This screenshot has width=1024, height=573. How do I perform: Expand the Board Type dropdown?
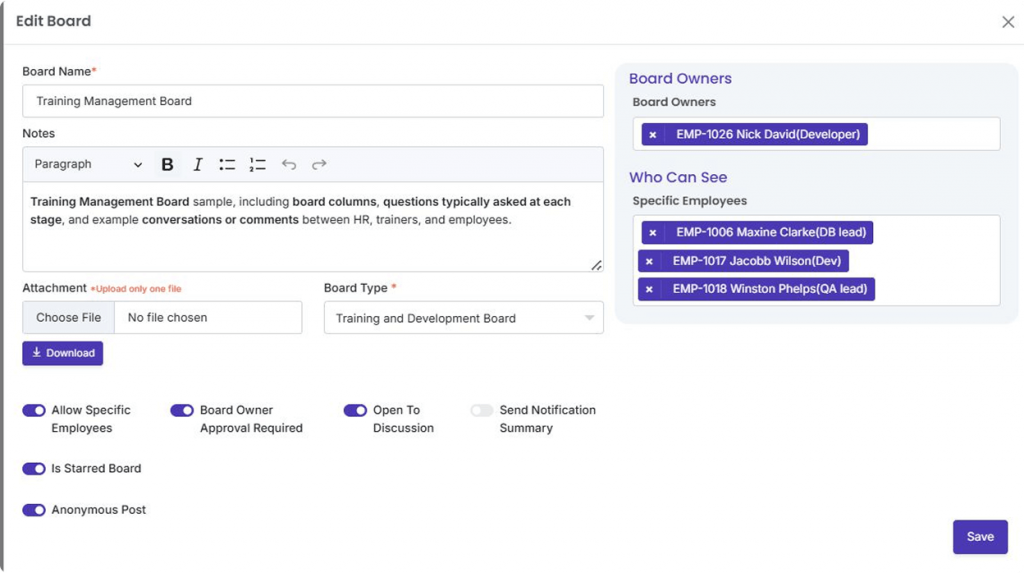[x=463, y=318]
